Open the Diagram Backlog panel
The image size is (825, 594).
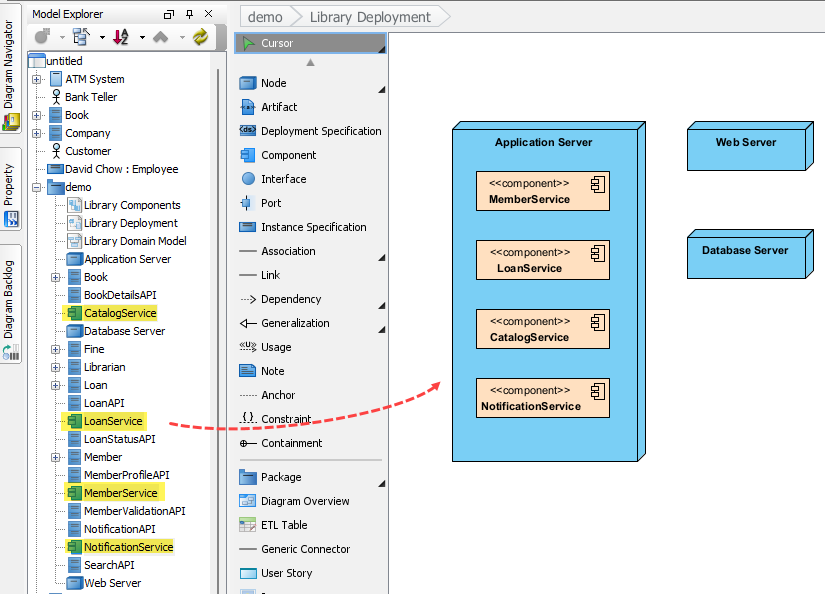point(11,300)
